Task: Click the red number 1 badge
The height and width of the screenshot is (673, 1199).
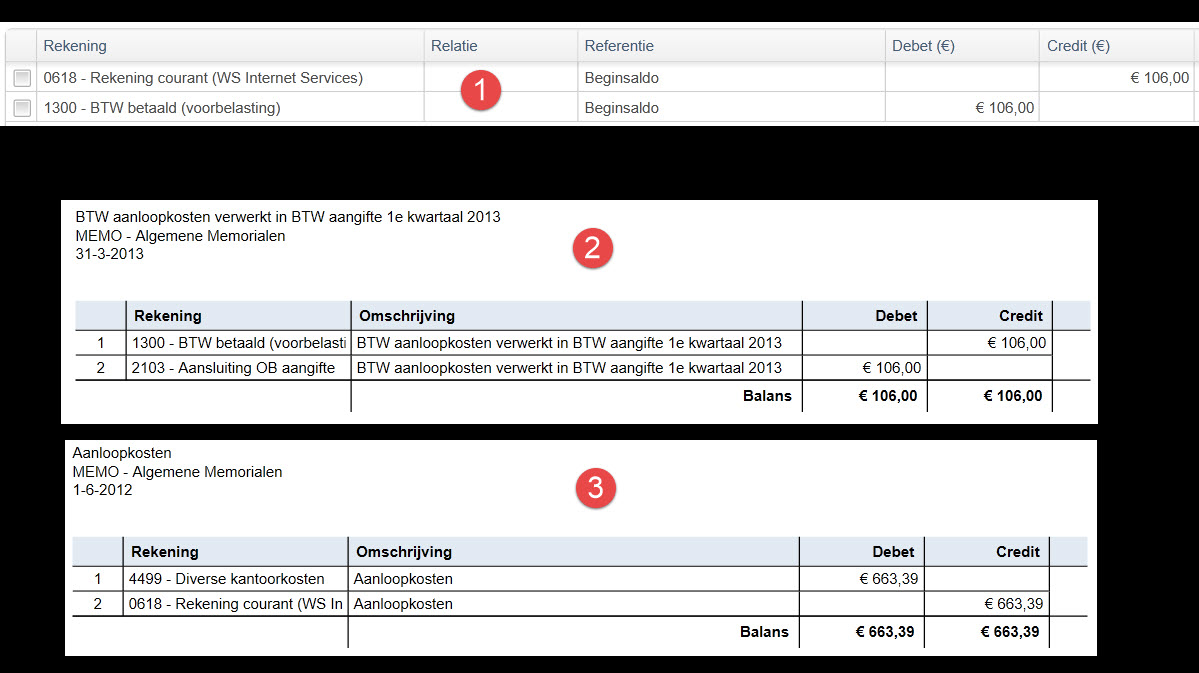Action: [480, 91]
